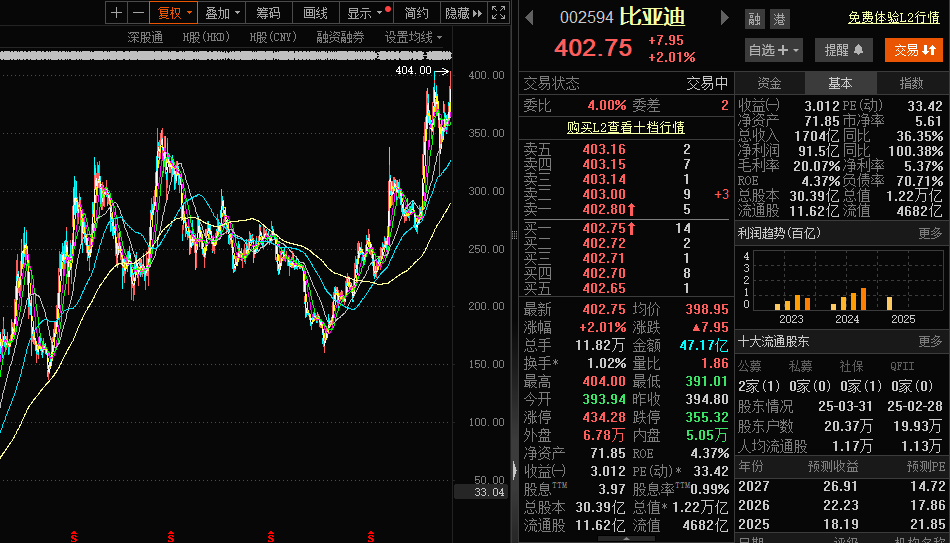The width and height of the screenshot is (950, 543).
Task: Open the 设置均线 dropdown
Action: (x=414, y=38)
